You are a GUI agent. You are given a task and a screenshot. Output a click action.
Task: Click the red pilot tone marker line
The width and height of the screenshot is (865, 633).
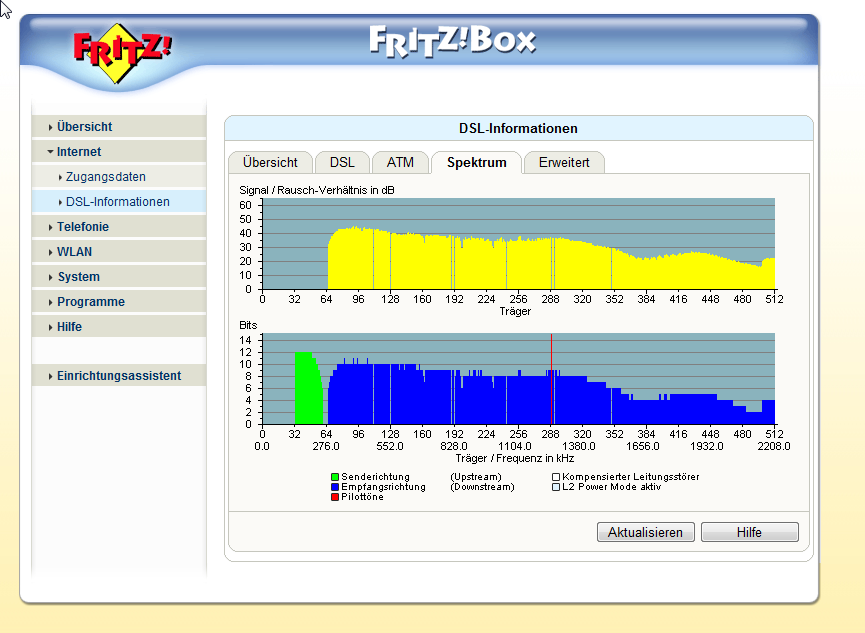[551, 379]
